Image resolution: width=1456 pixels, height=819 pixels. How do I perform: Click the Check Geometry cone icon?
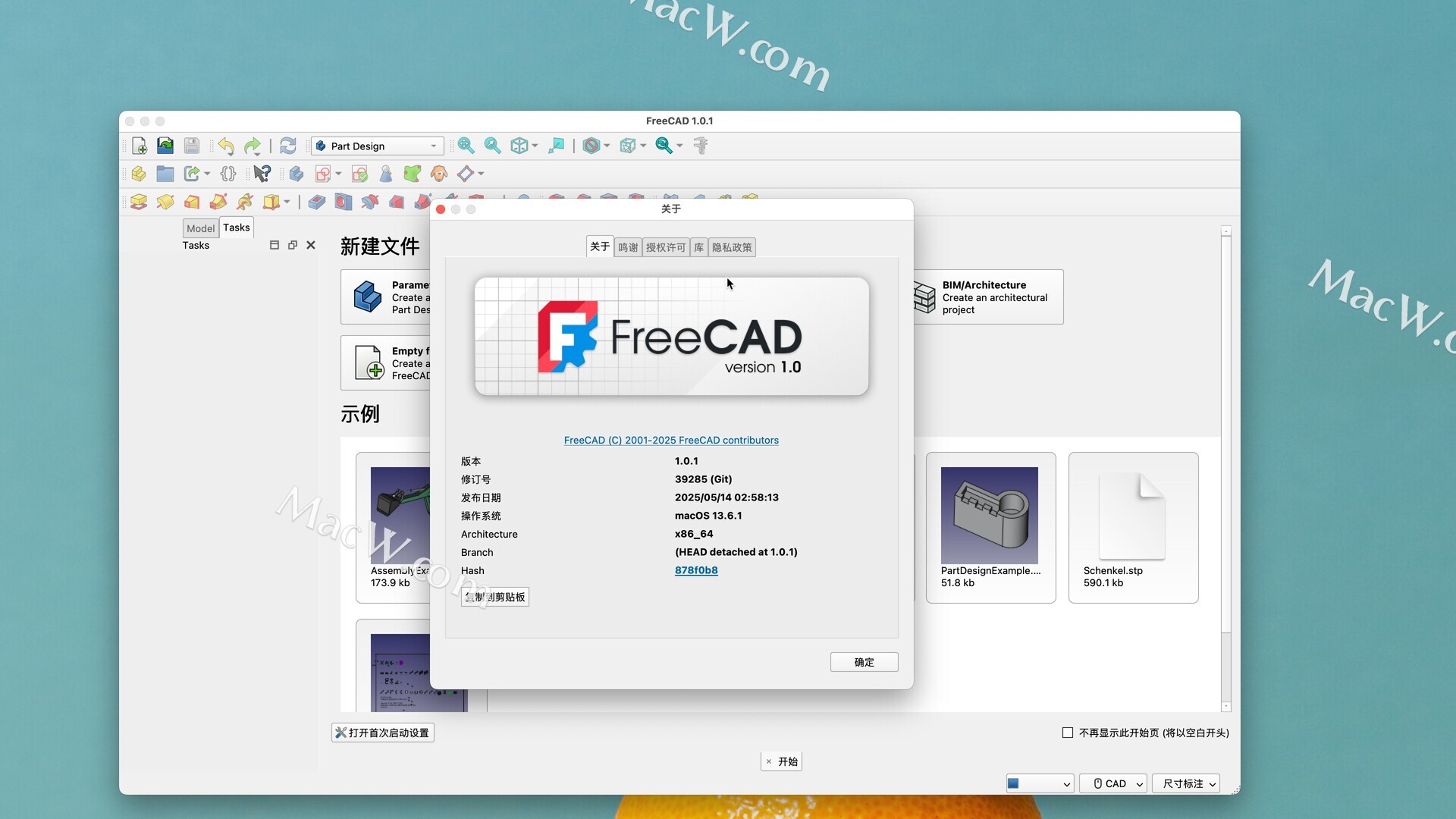(x=386, y=174)
